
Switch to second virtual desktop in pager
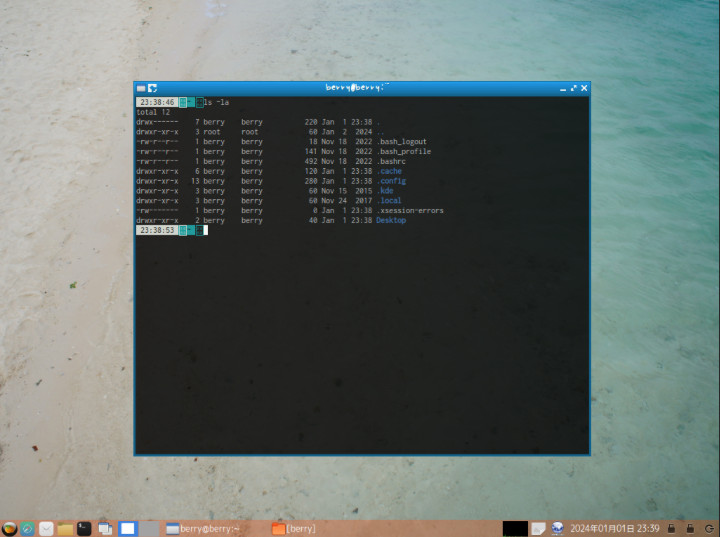click(x=149, y=529)
